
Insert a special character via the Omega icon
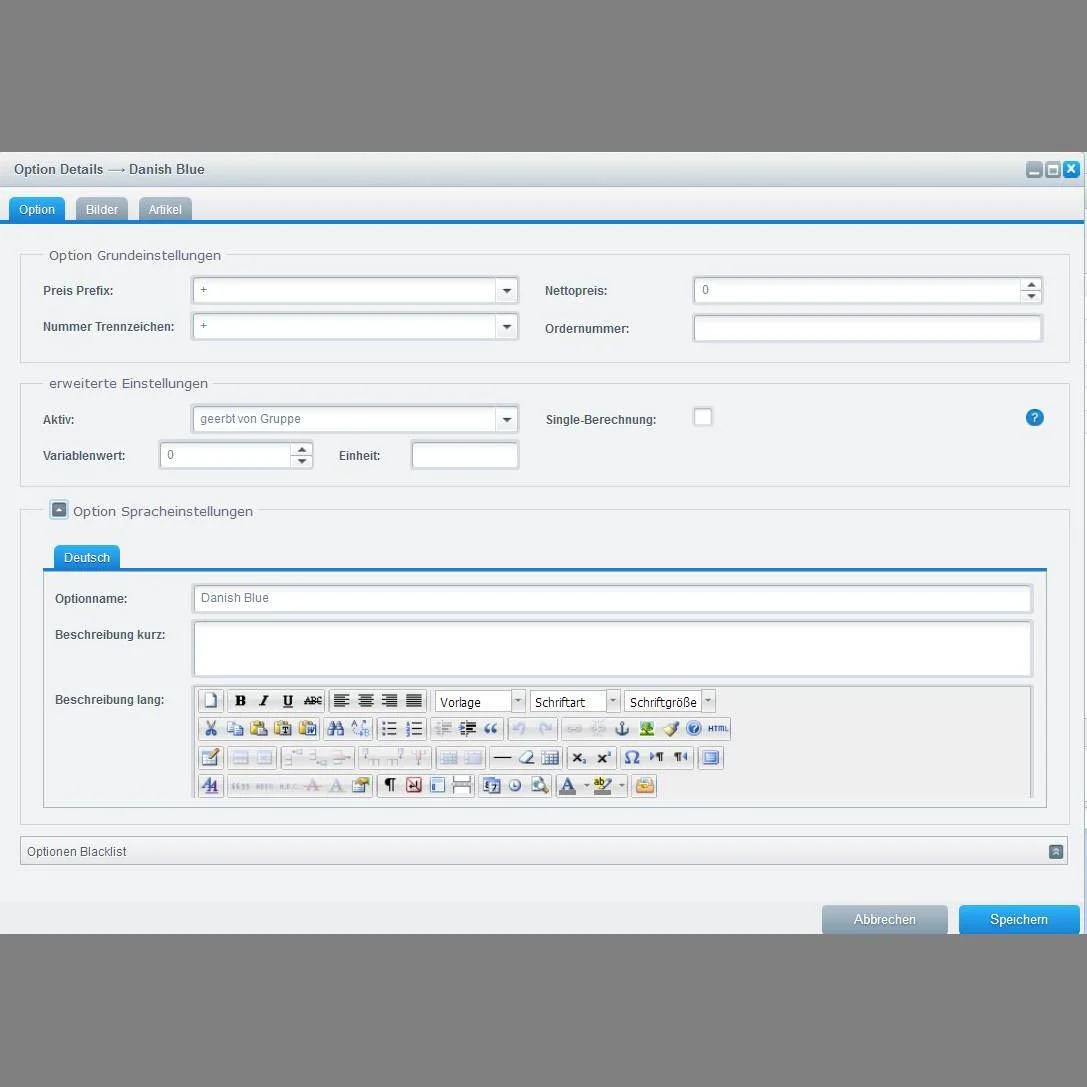(631, 757)
